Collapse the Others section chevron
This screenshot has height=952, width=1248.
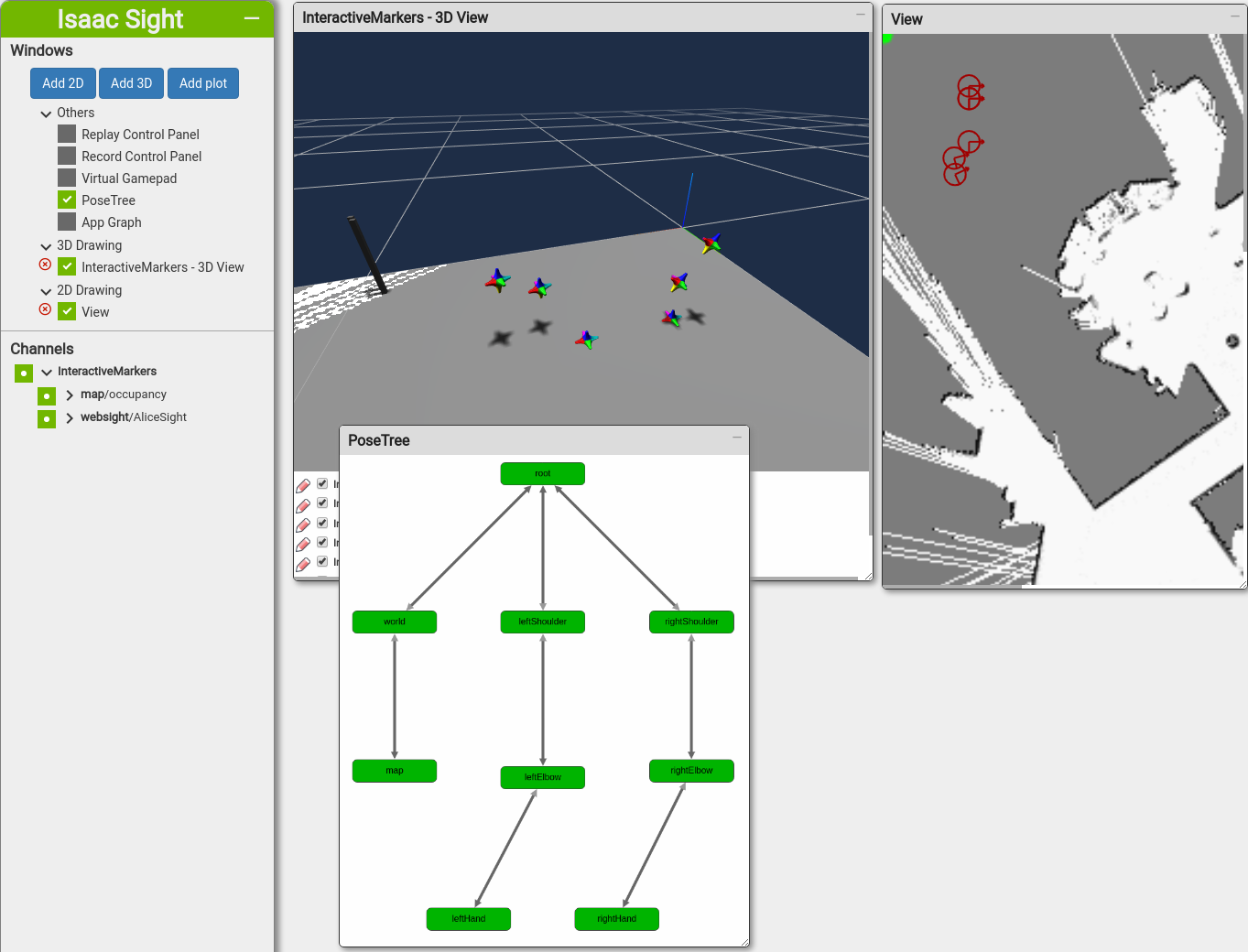[46, 114]
